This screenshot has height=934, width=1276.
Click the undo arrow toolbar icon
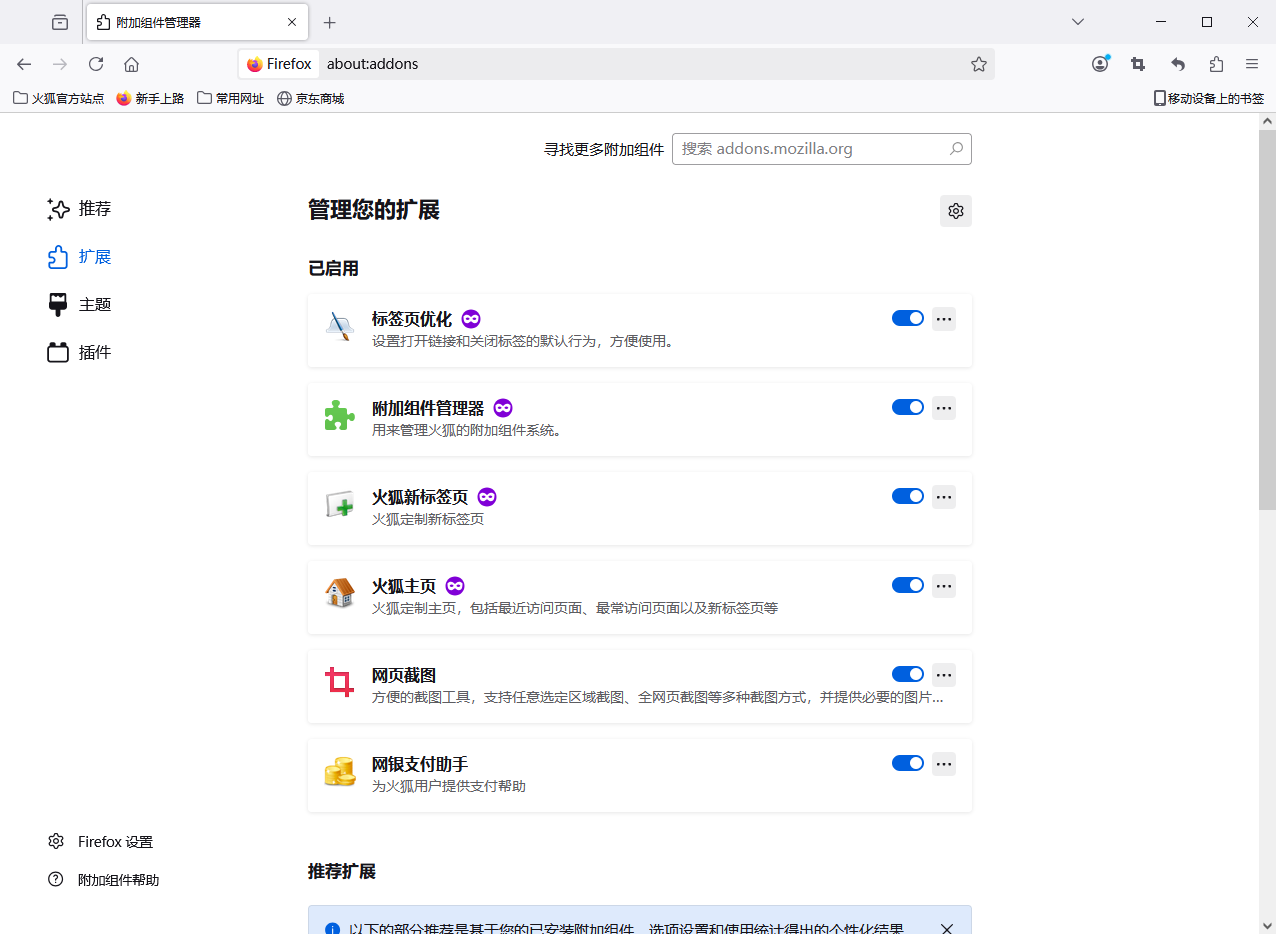click(x=1178, y=64)
